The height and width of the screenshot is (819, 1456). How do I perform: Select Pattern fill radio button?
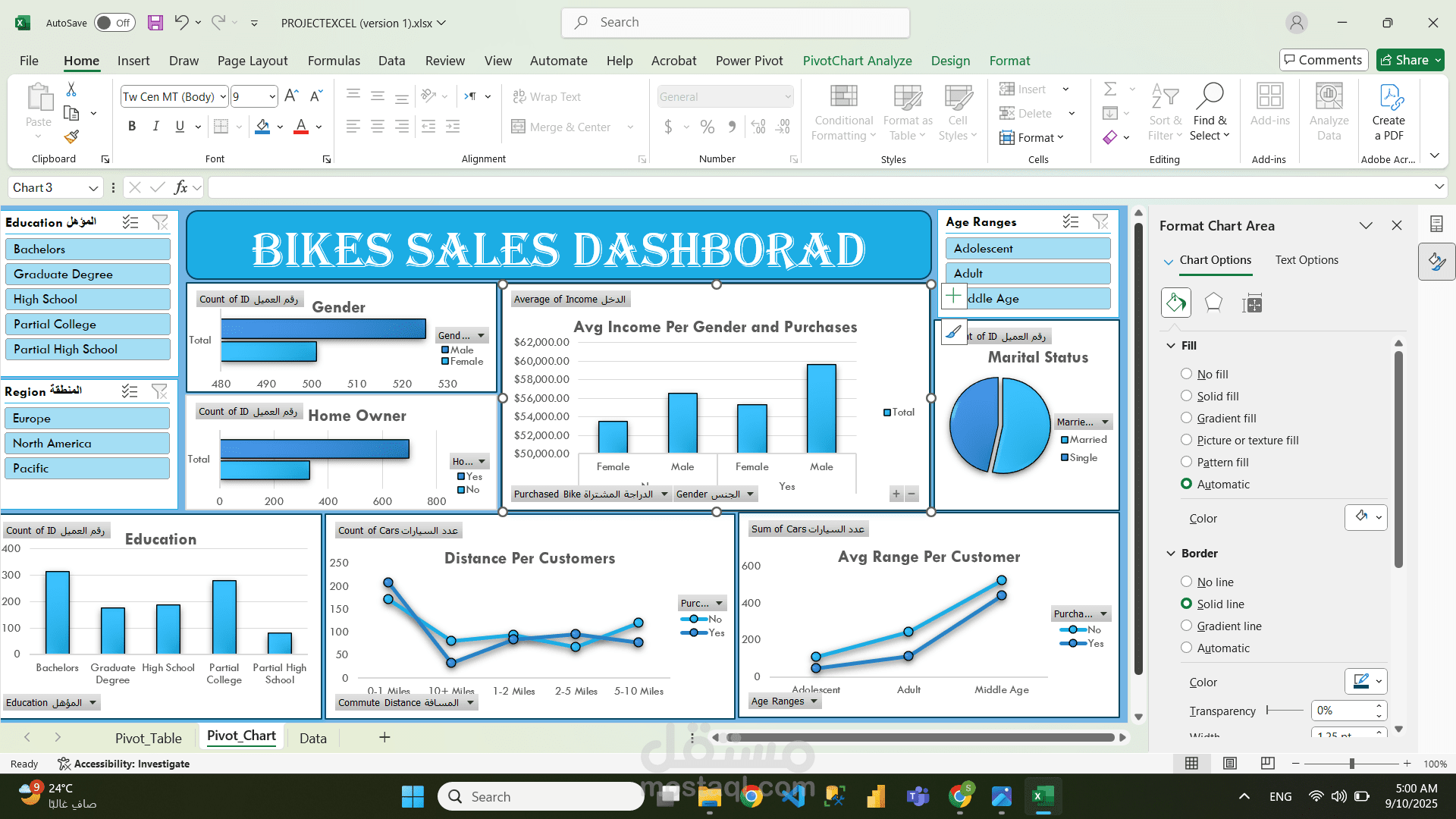[x=1187, y=462]
